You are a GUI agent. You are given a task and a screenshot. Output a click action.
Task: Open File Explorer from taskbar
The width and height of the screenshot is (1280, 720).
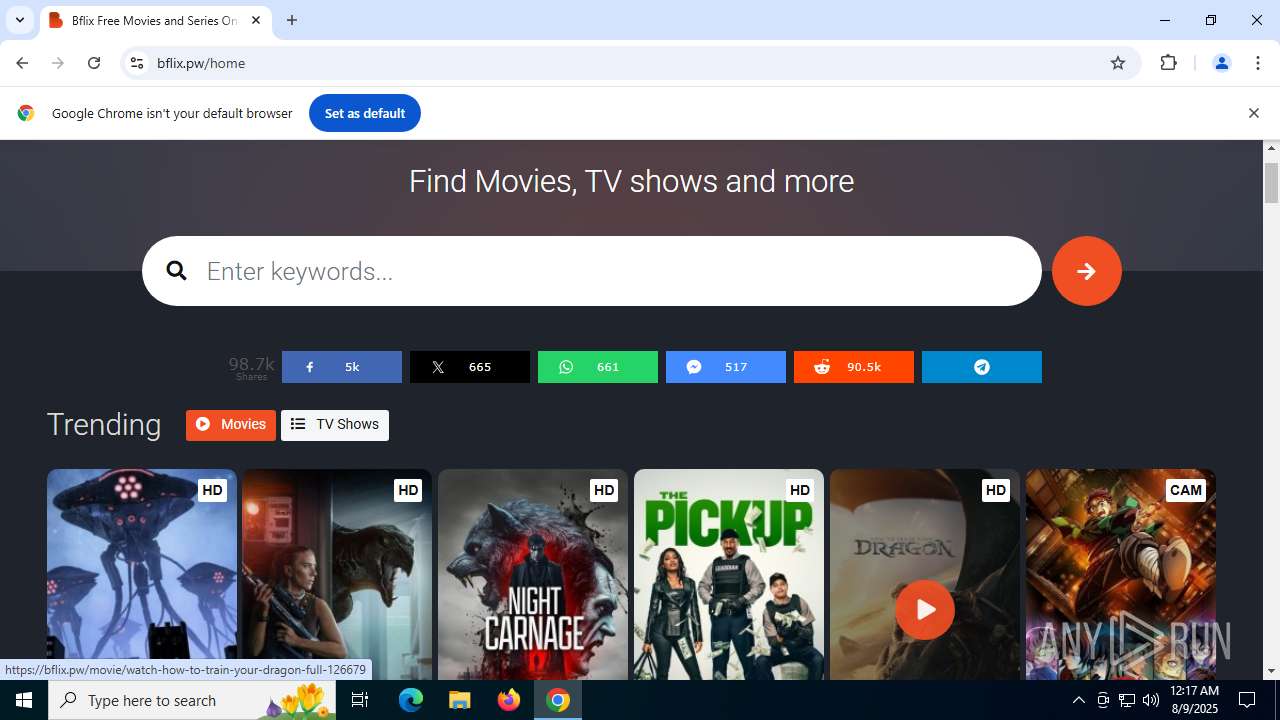coord(459,700)
